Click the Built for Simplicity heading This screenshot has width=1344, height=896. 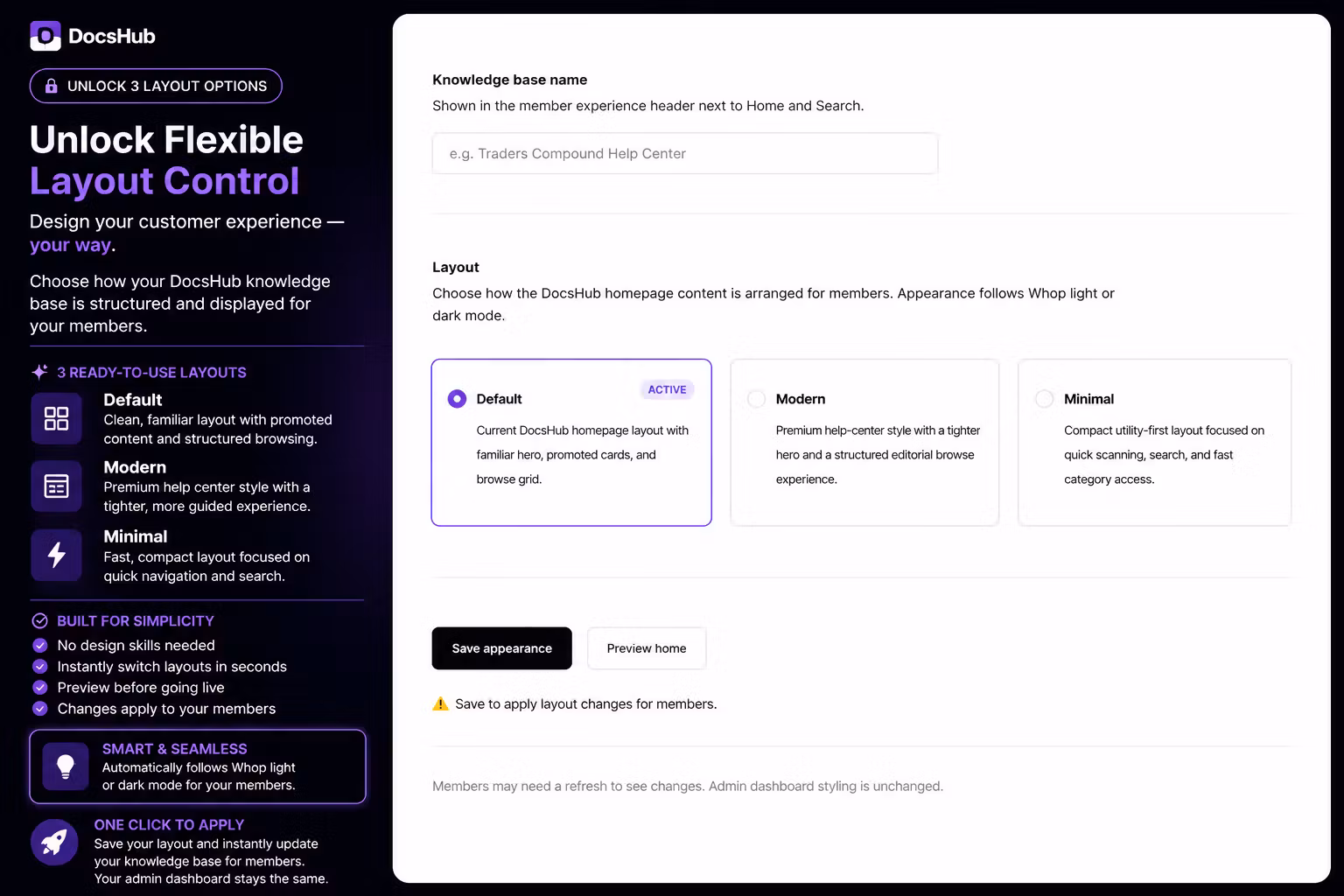pos(136,621)
